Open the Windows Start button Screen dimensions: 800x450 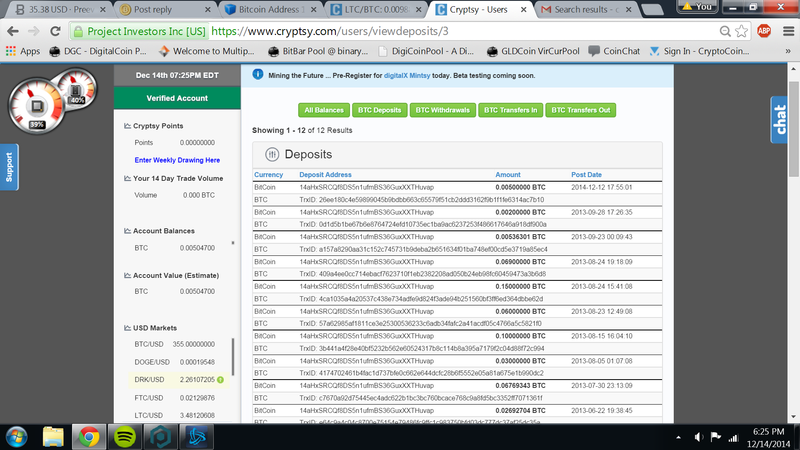[17, 437]
